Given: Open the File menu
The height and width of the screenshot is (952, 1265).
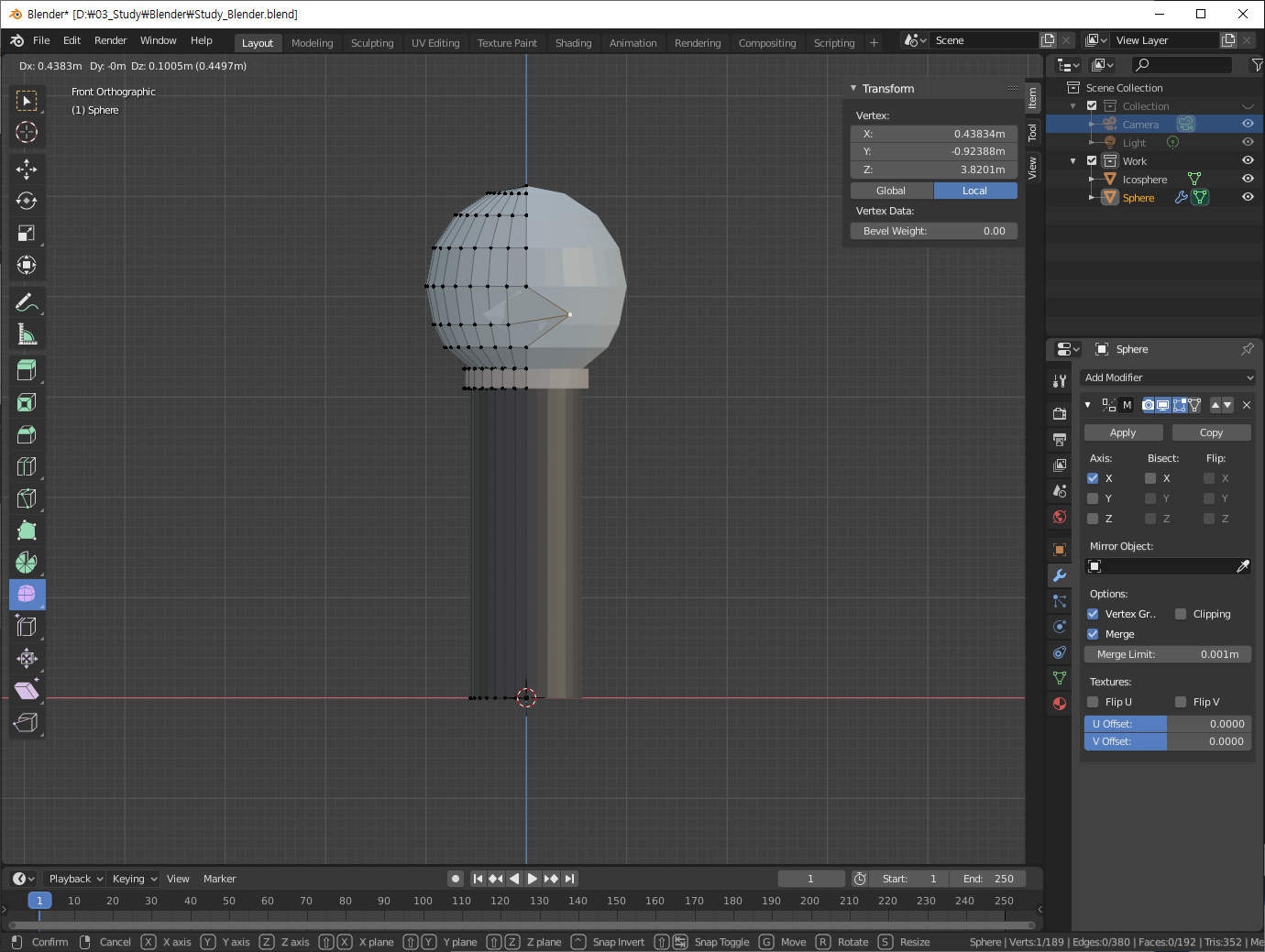Looking at the screenshot, I should 41,40.
